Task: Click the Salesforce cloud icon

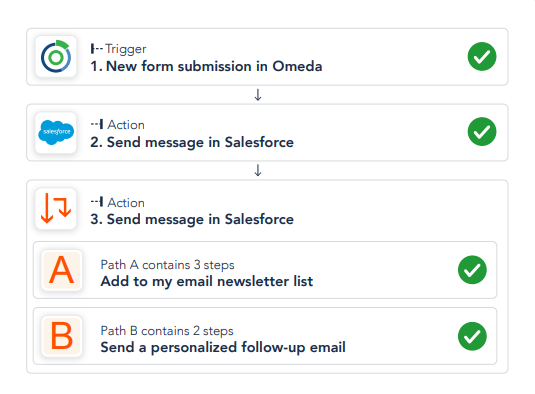Action: pos(56,132)
